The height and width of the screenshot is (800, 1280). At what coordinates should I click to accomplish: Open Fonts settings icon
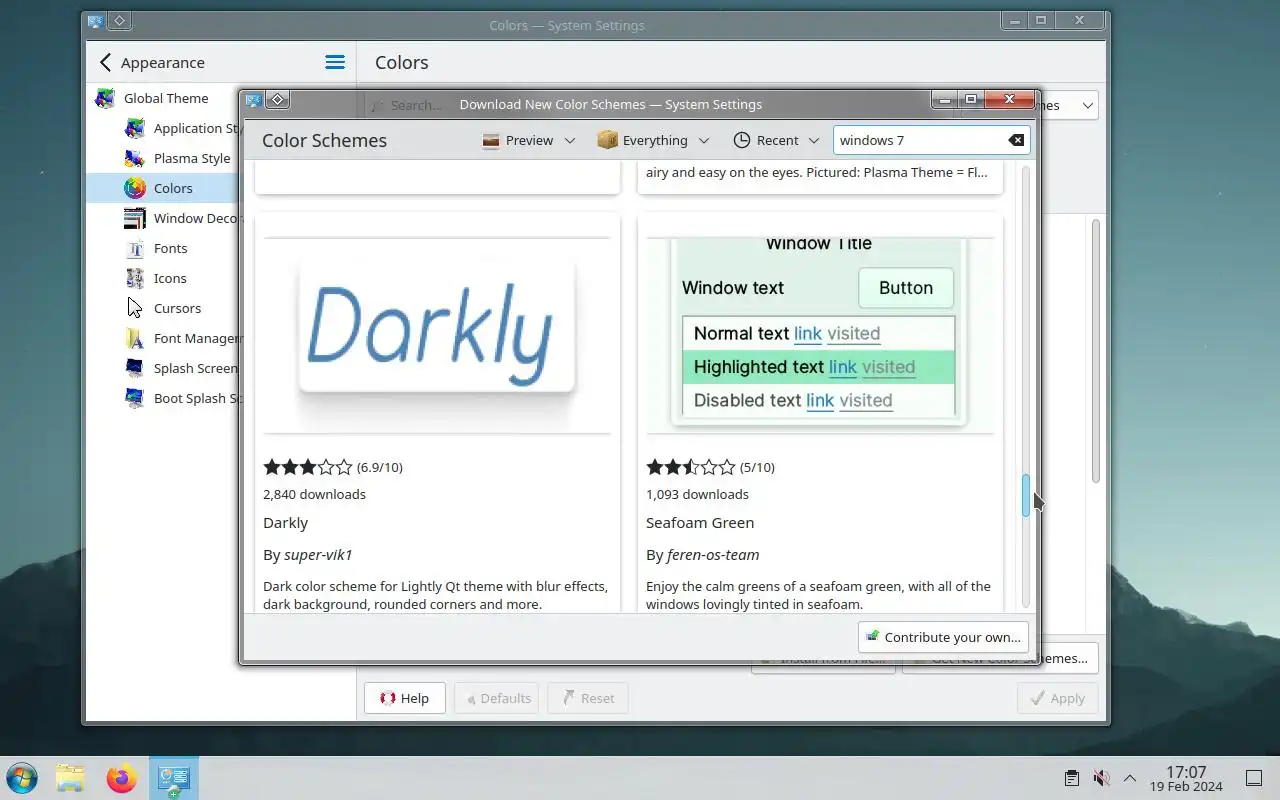click(x=135, y=248)
